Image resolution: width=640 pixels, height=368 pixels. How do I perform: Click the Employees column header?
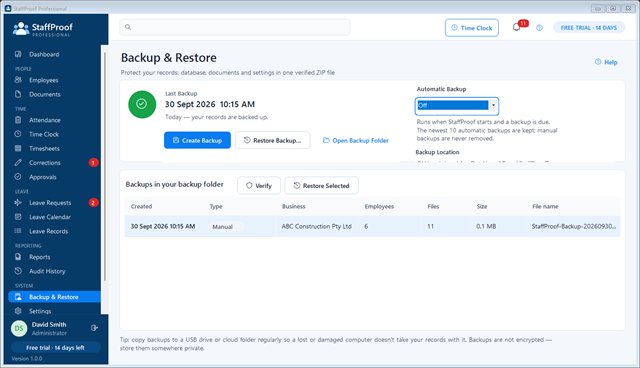click(379, 206)
